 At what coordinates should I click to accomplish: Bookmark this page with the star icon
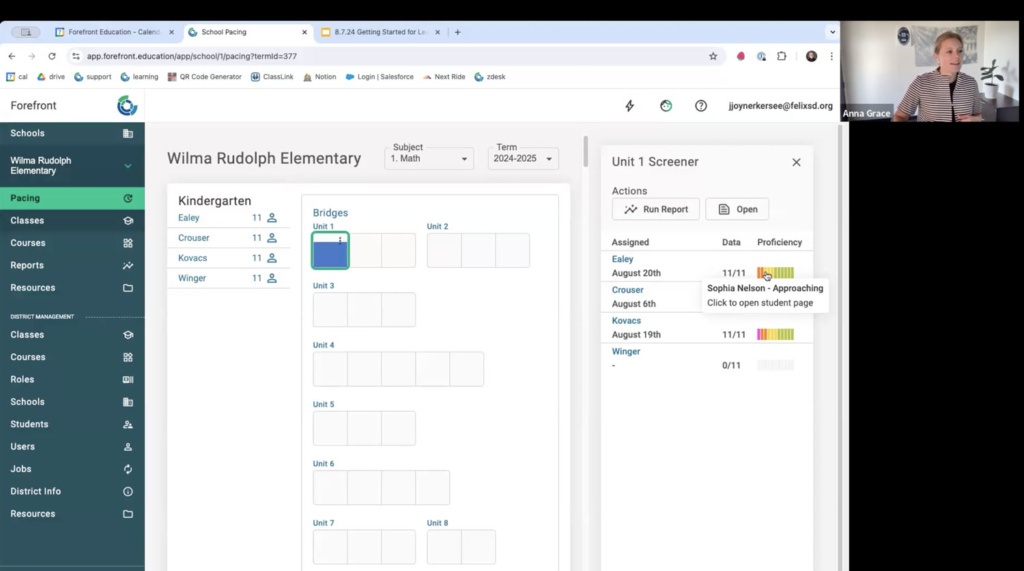(713, 56)
